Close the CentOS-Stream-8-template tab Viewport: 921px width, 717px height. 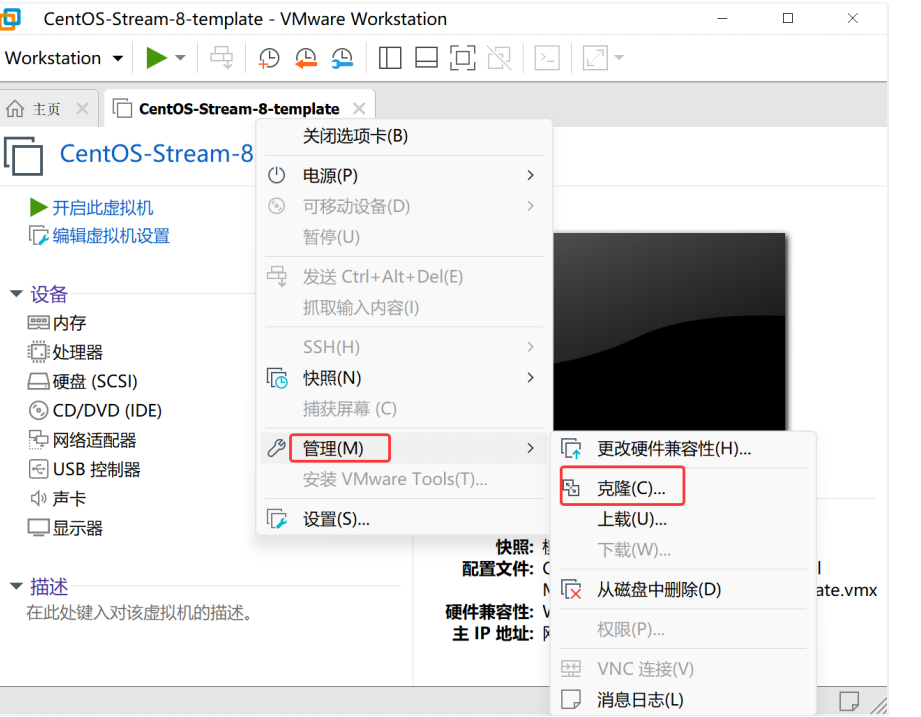point(359,109)
